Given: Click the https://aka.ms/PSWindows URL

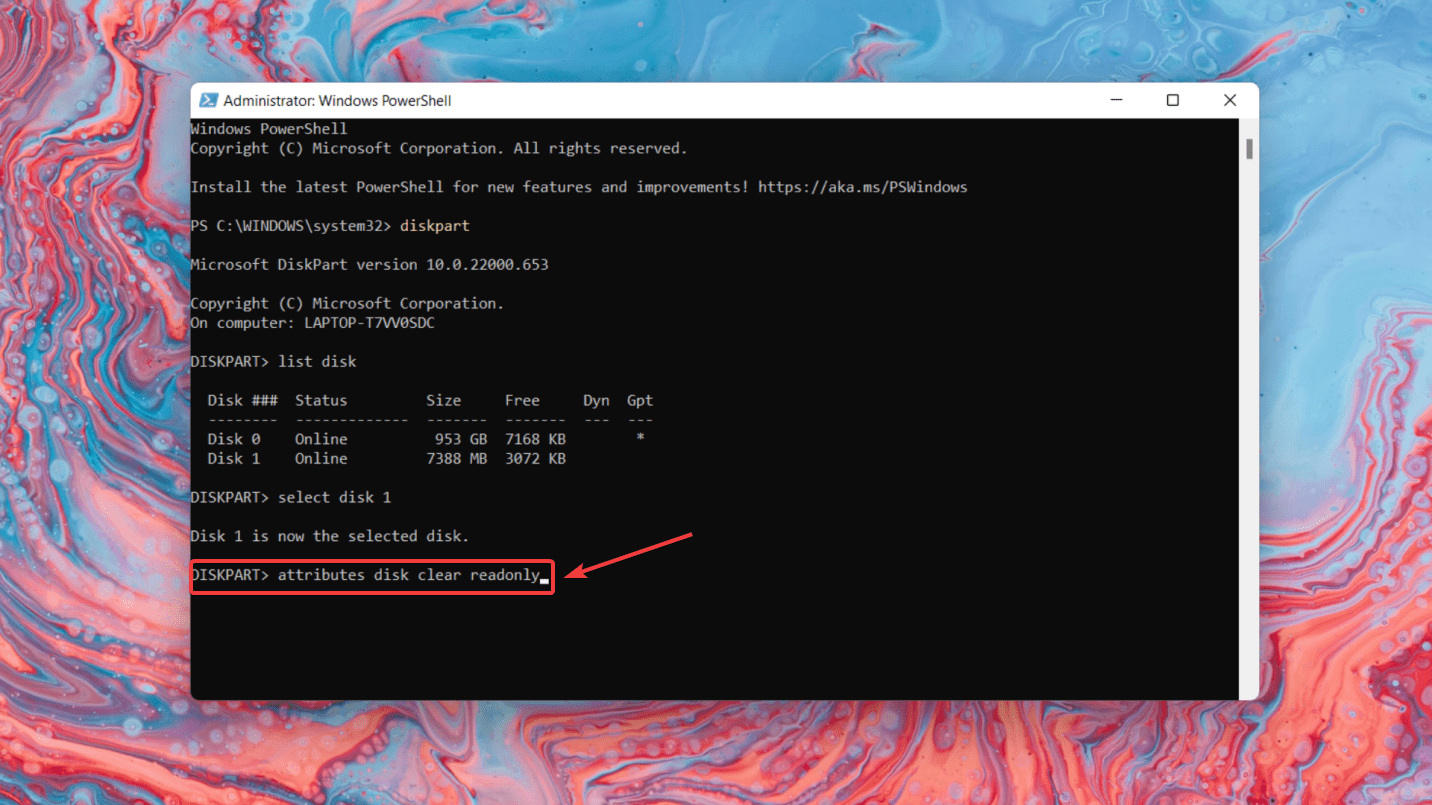Looking at the screenshot, I should (x=863, y=187).
